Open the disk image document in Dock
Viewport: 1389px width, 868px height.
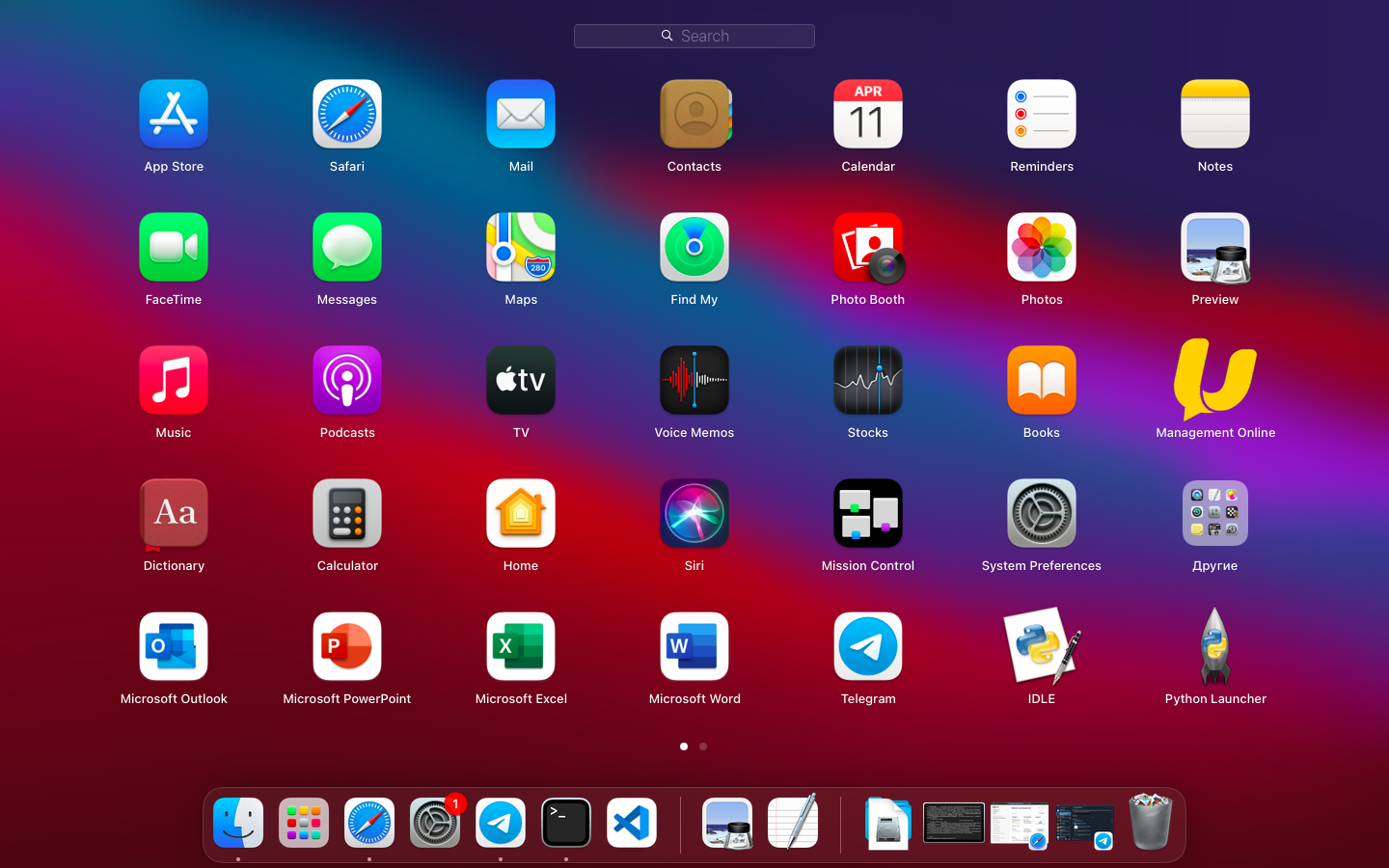888,823
